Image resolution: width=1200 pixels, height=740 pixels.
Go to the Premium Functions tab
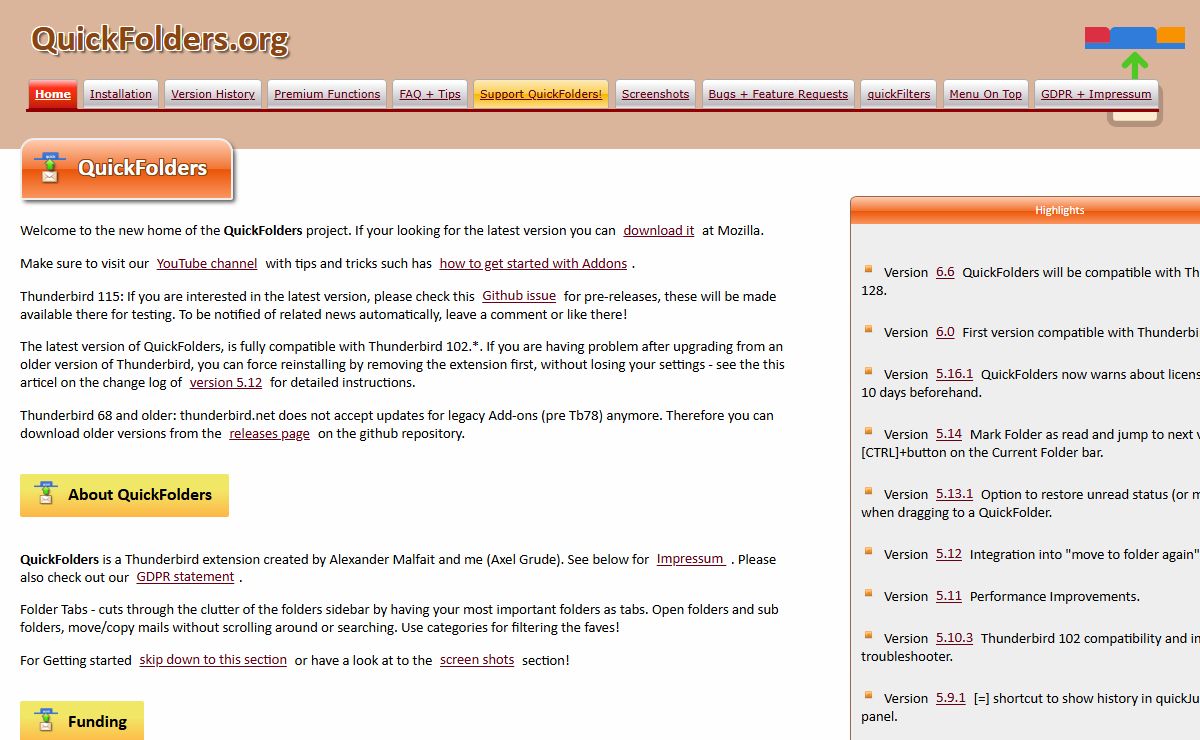(327, 94)
